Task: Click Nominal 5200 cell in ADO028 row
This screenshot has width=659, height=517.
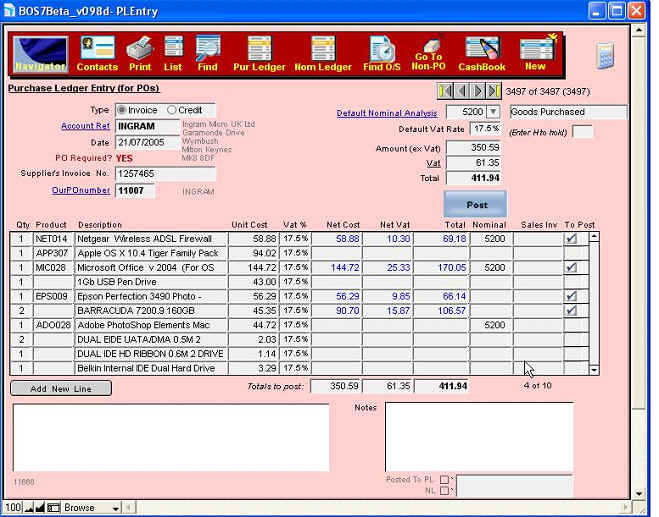Action: 490,325
